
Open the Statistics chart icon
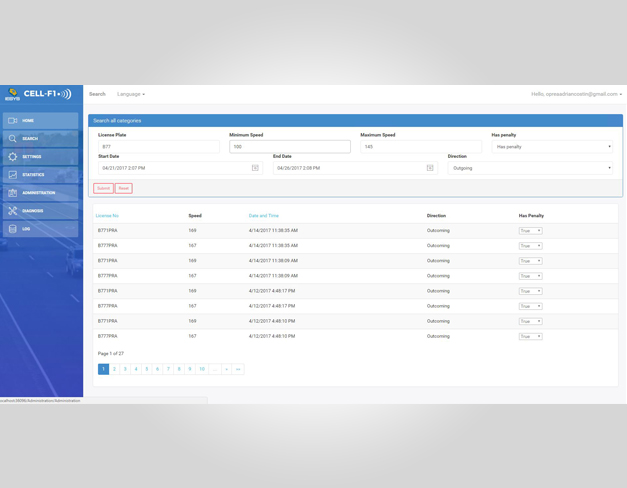(x=13, y=175)
